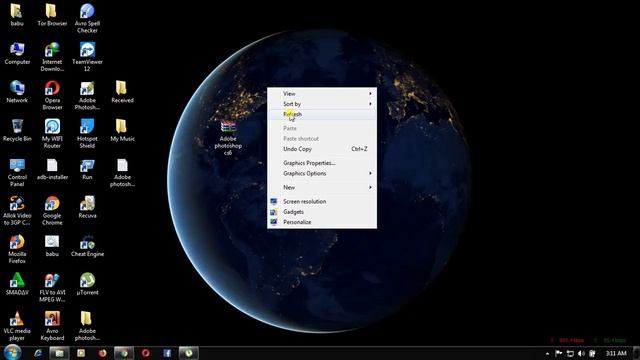Choose Personalize in the context menu
Screen dimensions: 640x360
(322, 222)
